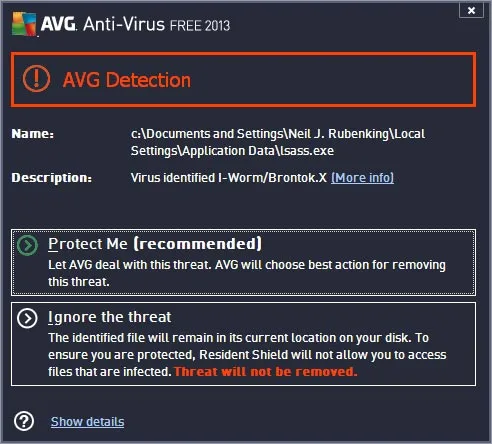492x444 pixels.
Task: Click the AVG colorful logo icon
Action: (x=24, y=24)
